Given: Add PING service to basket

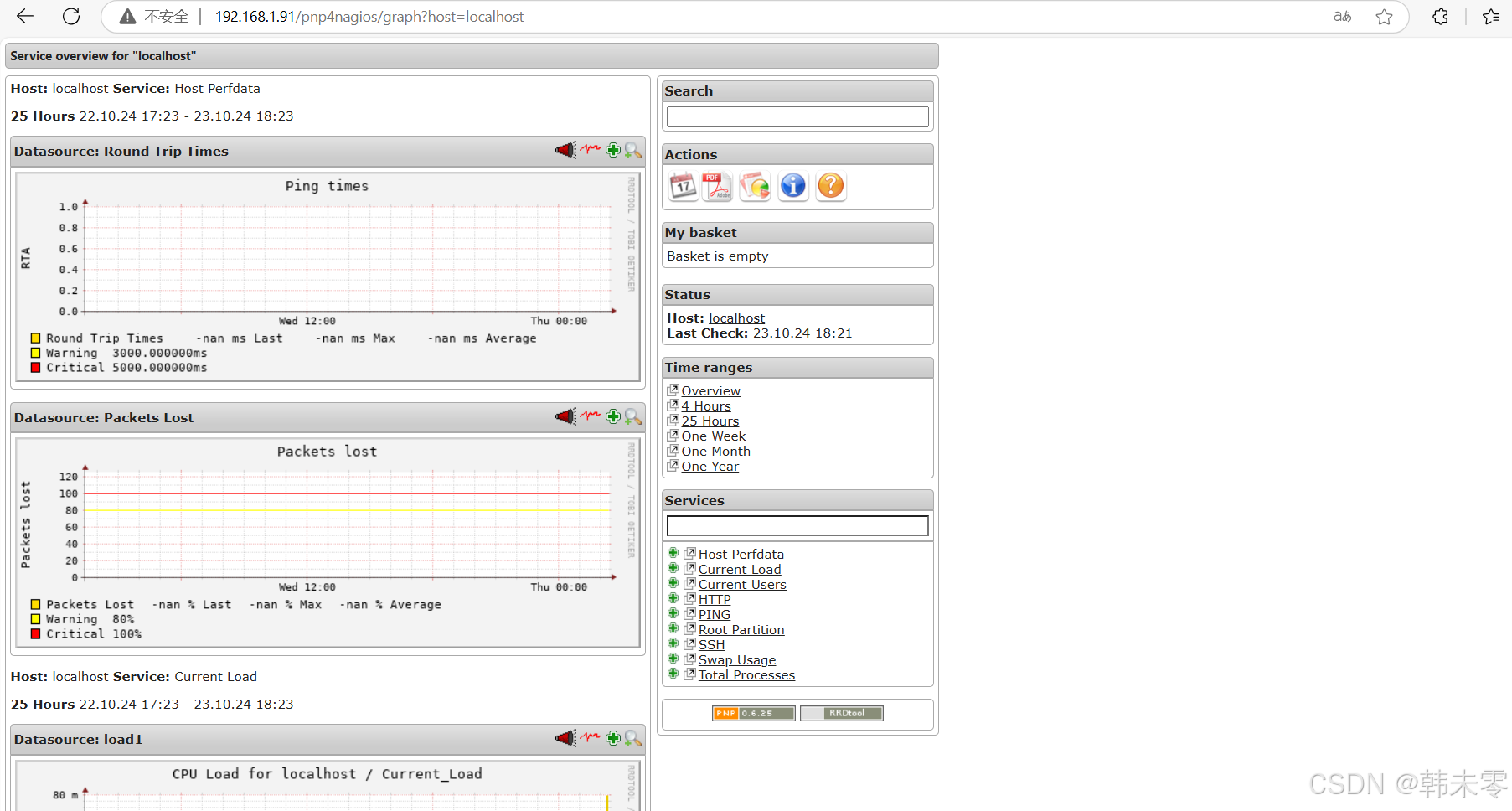Looking at the screenshot, I should coord(673,613).
